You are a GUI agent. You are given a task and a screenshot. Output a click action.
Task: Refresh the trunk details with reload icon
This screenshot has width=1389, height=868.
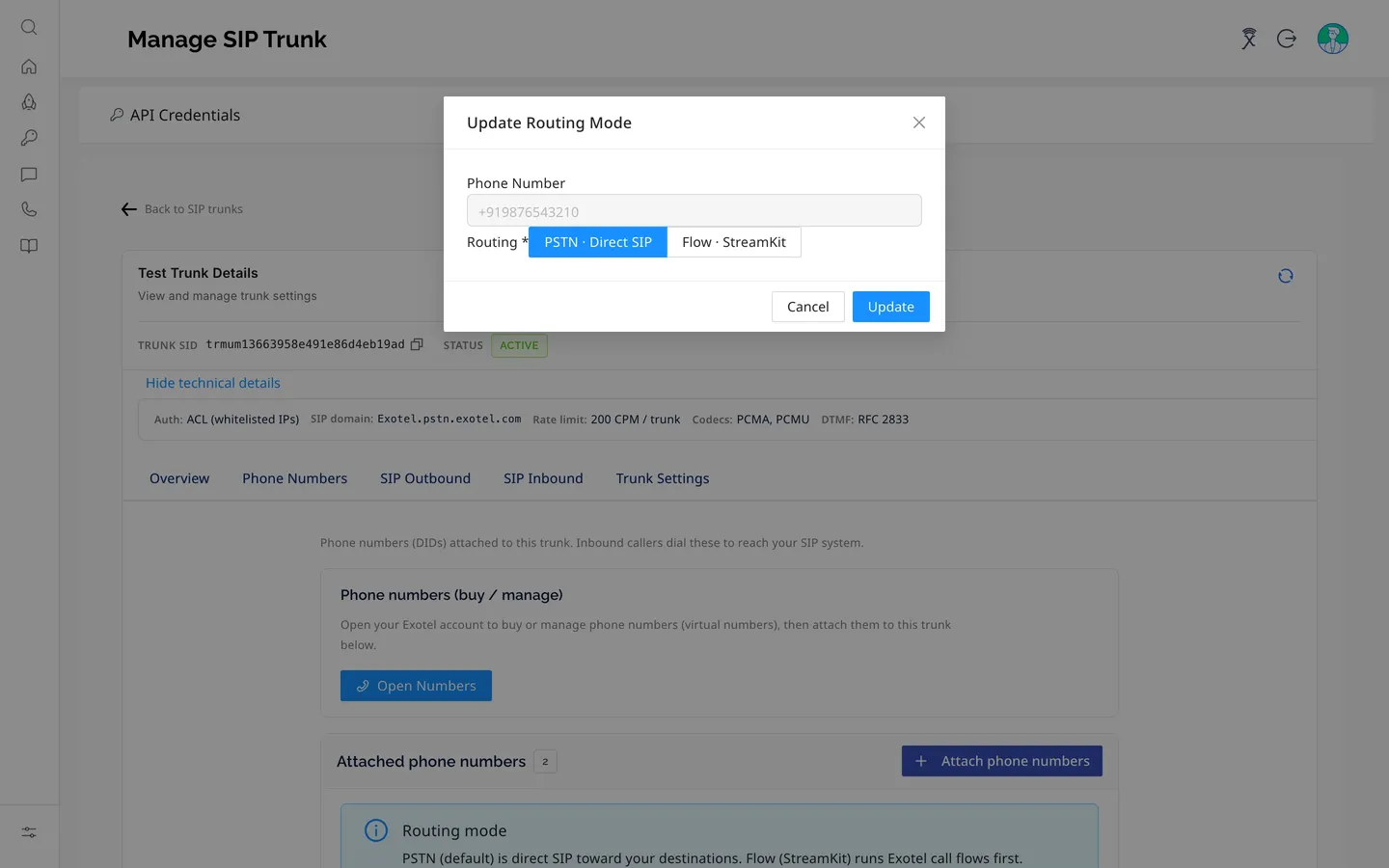pos(1286,276)
